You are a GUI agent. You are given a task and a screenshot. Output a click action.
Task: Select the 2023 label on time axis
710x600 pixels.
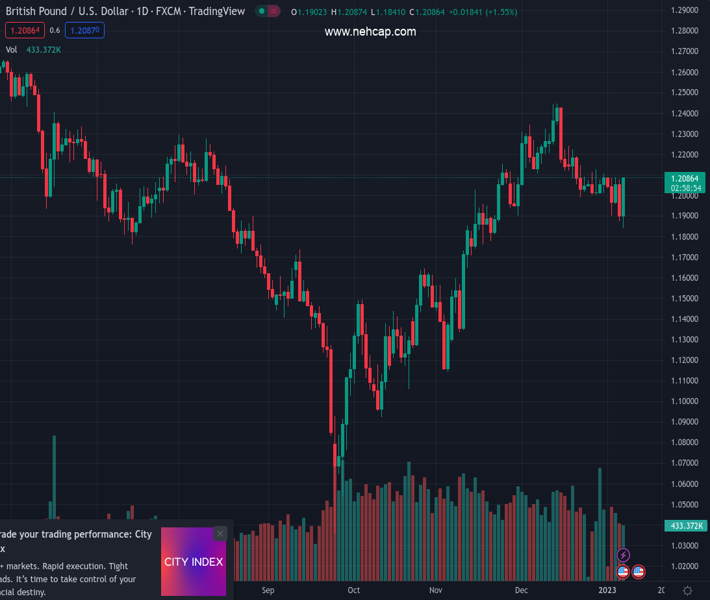(x=607, y=591)
